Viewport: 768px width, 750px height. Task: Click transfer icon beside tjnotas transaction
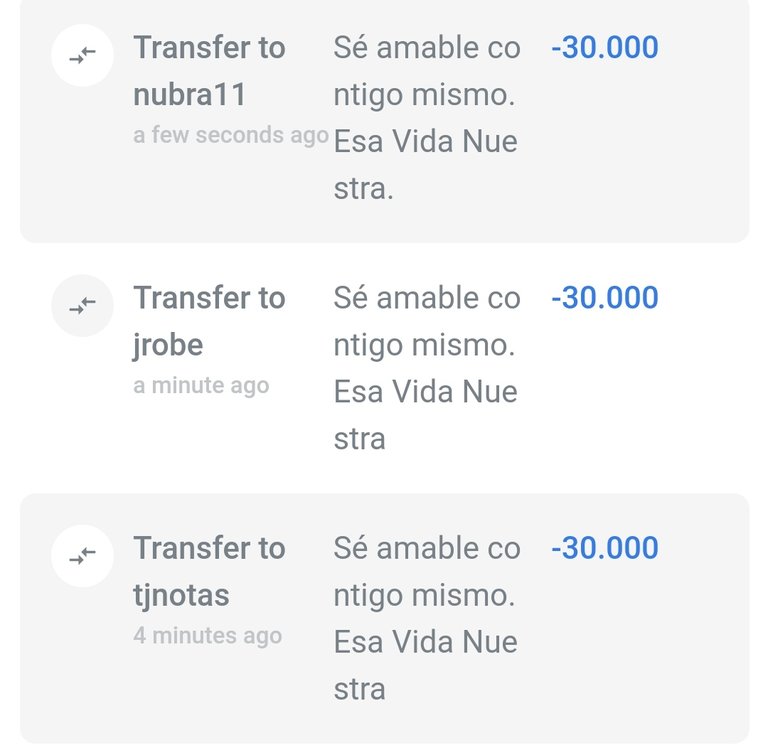click(82, 556)
